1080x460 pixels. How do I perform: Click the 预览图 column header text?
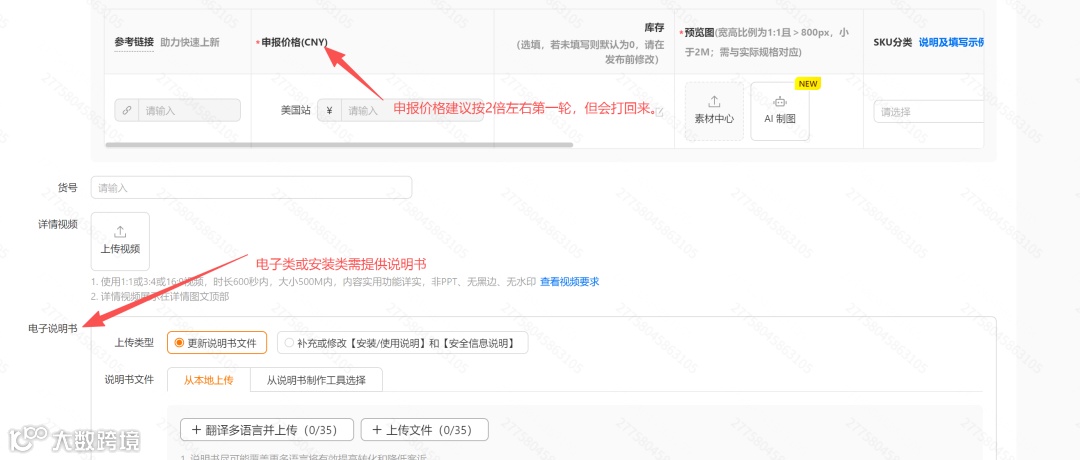[700, 32]
